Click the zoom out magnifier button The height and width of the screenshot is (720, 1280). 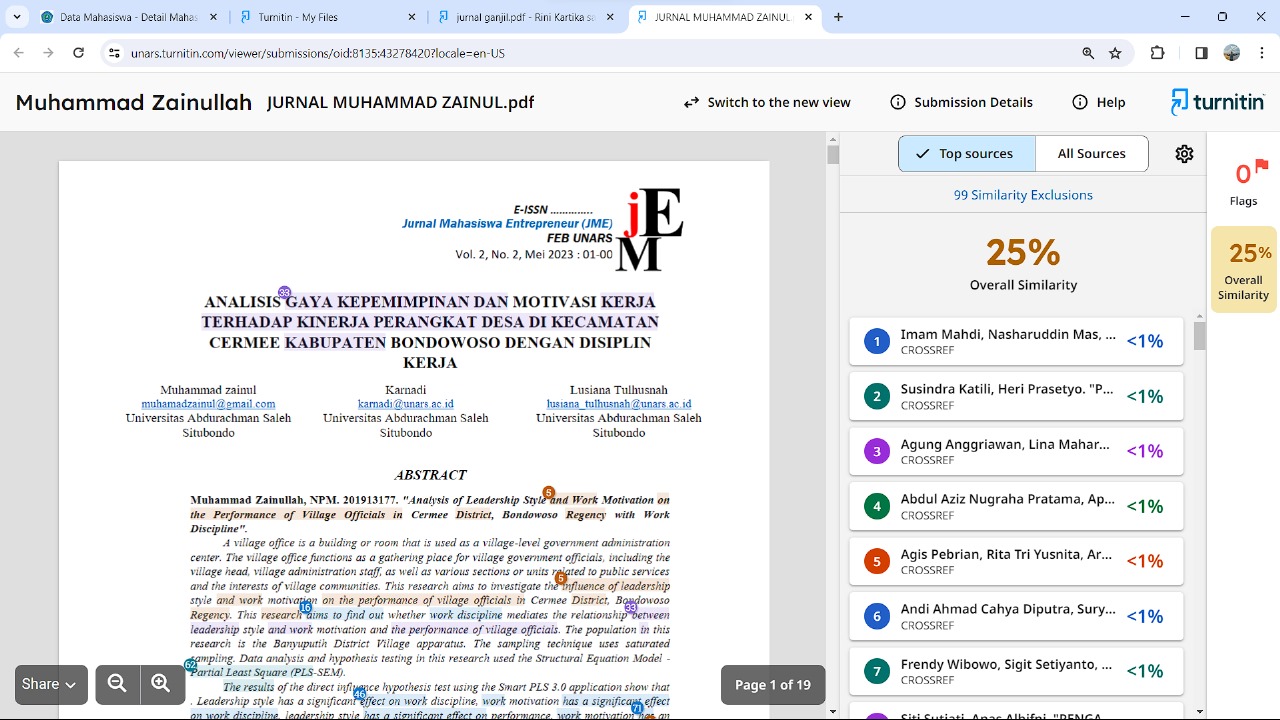coord(117,684)
